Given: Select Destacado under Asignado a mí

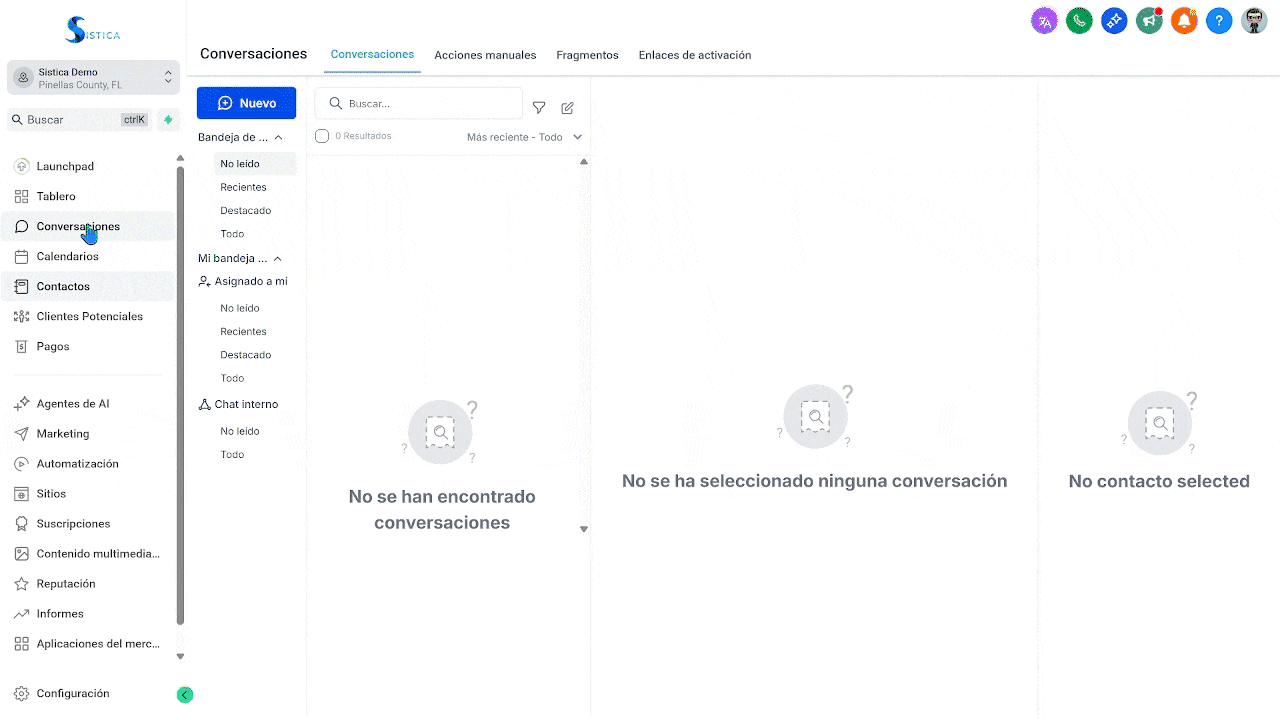Looking at the screenshot, I should (x=245, y=355).
